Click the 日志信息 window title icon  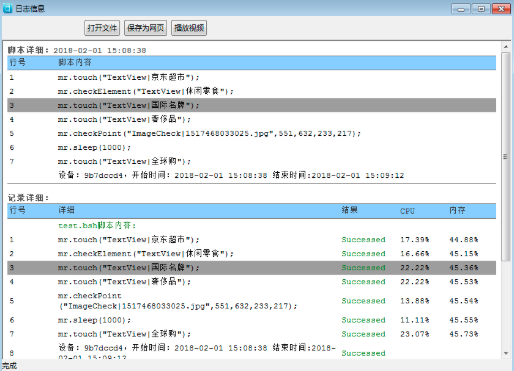click(7, 8)
